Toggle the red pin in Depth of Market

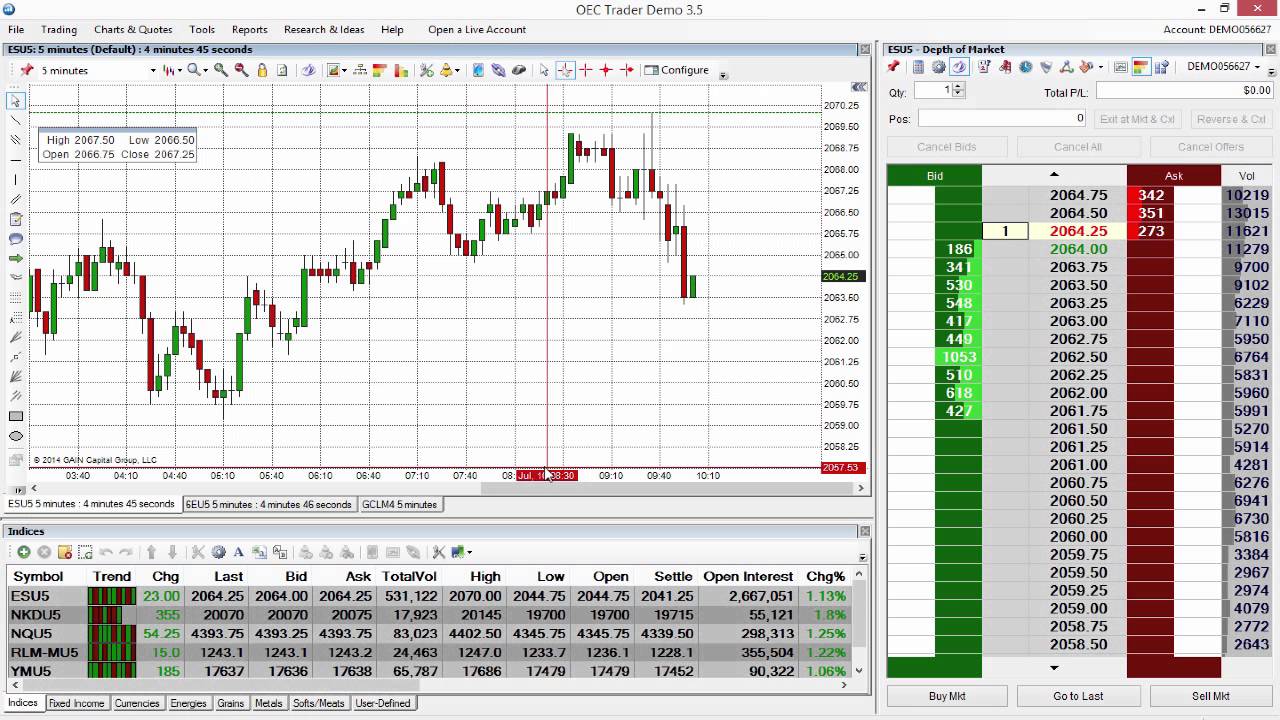[x=893, y=67]
